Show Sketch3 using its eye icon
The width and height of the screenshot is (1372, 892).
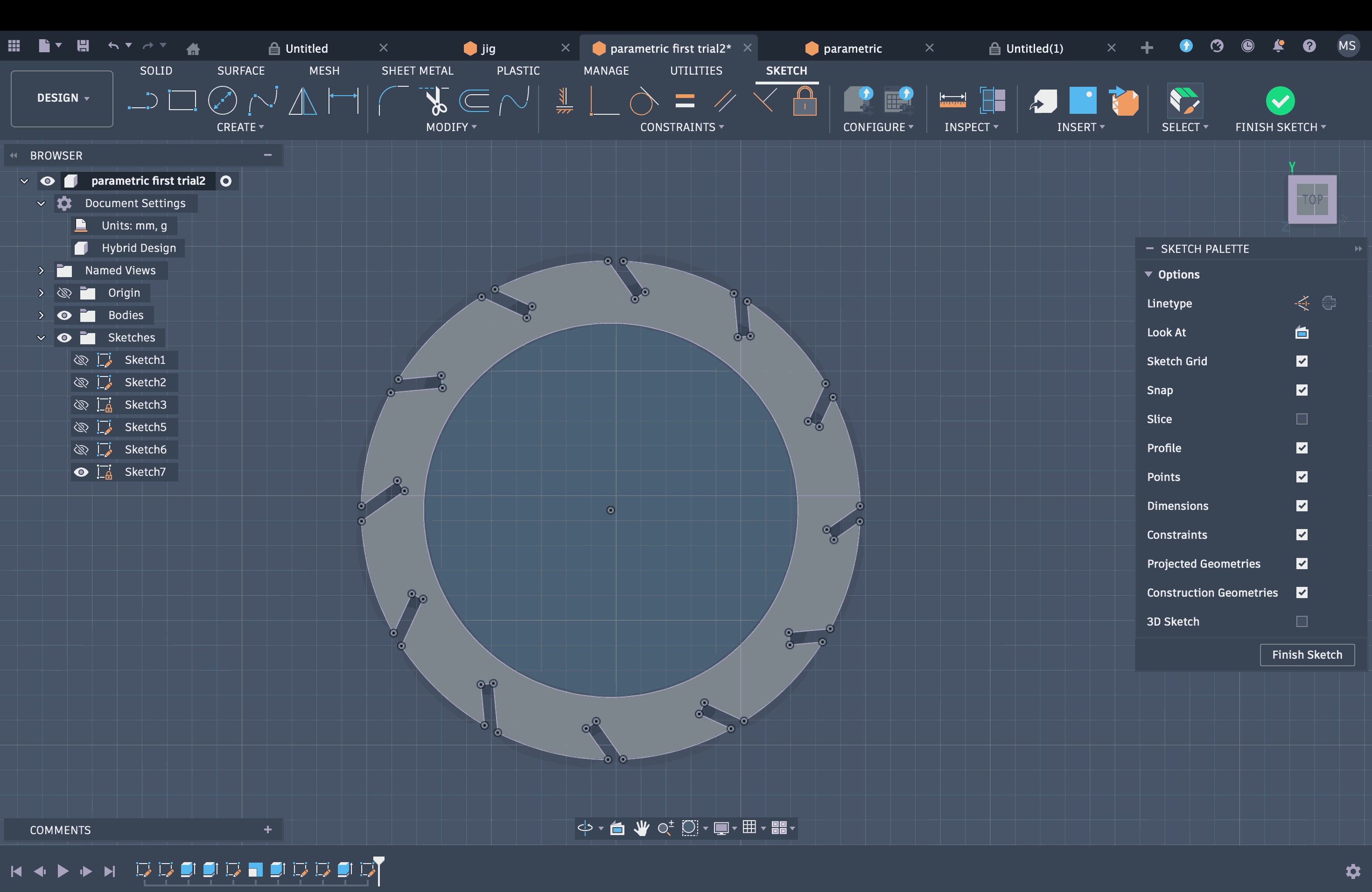(81, 405)
